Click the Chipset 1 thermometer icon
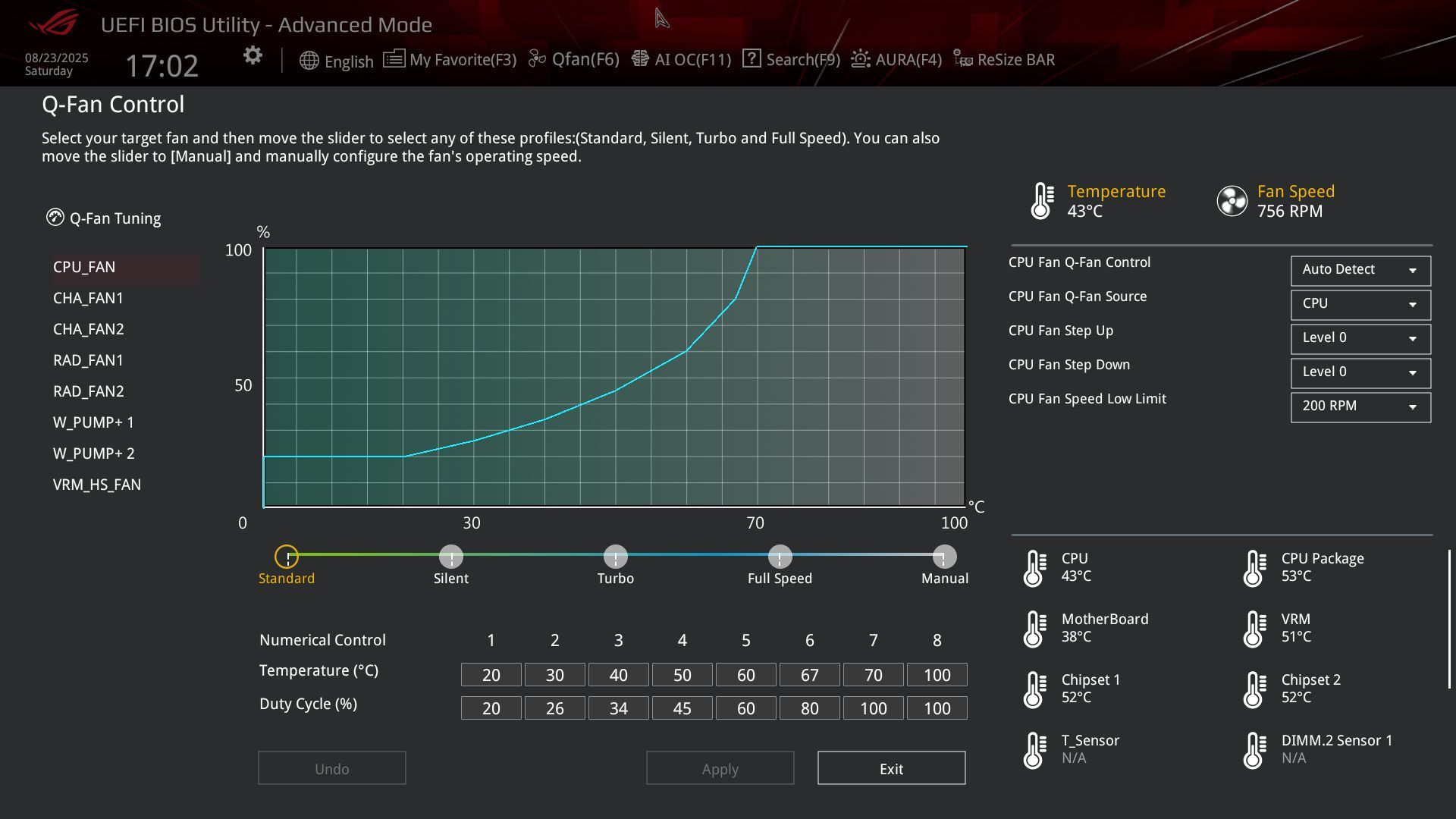 point(1034,689)
